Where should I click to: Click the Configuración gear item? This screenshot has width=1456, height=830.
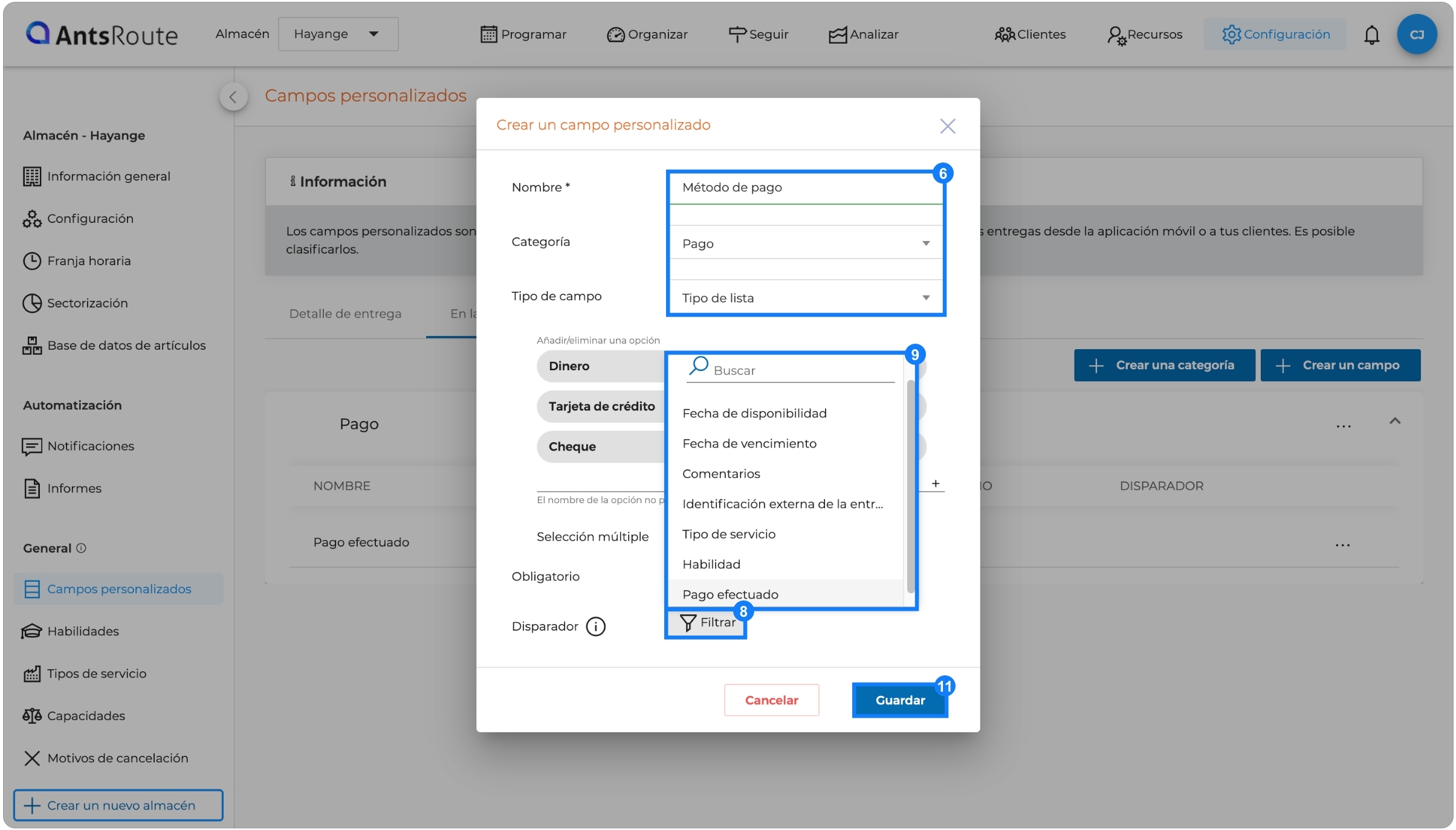1275,34
